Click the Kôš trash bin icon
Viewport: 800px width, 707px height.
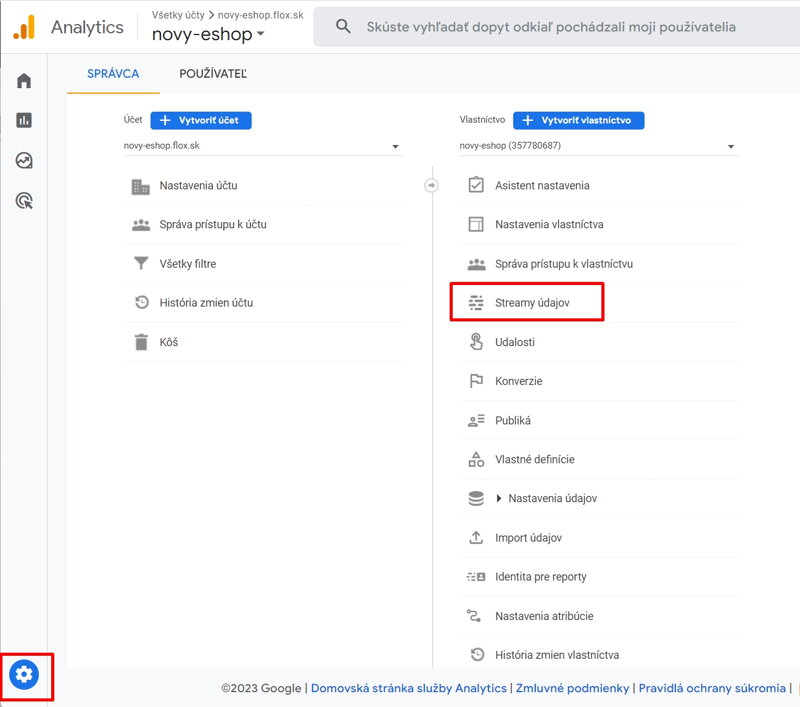click(141, 342)
